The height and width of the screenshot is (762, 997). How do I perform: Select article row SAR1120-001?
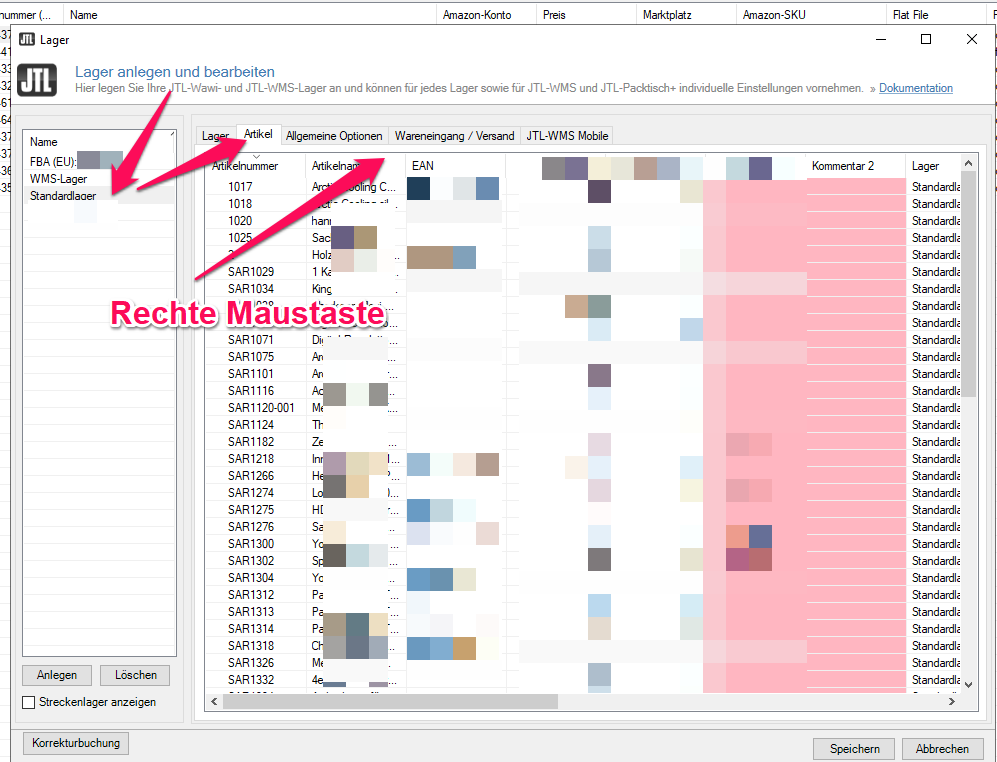582,408
